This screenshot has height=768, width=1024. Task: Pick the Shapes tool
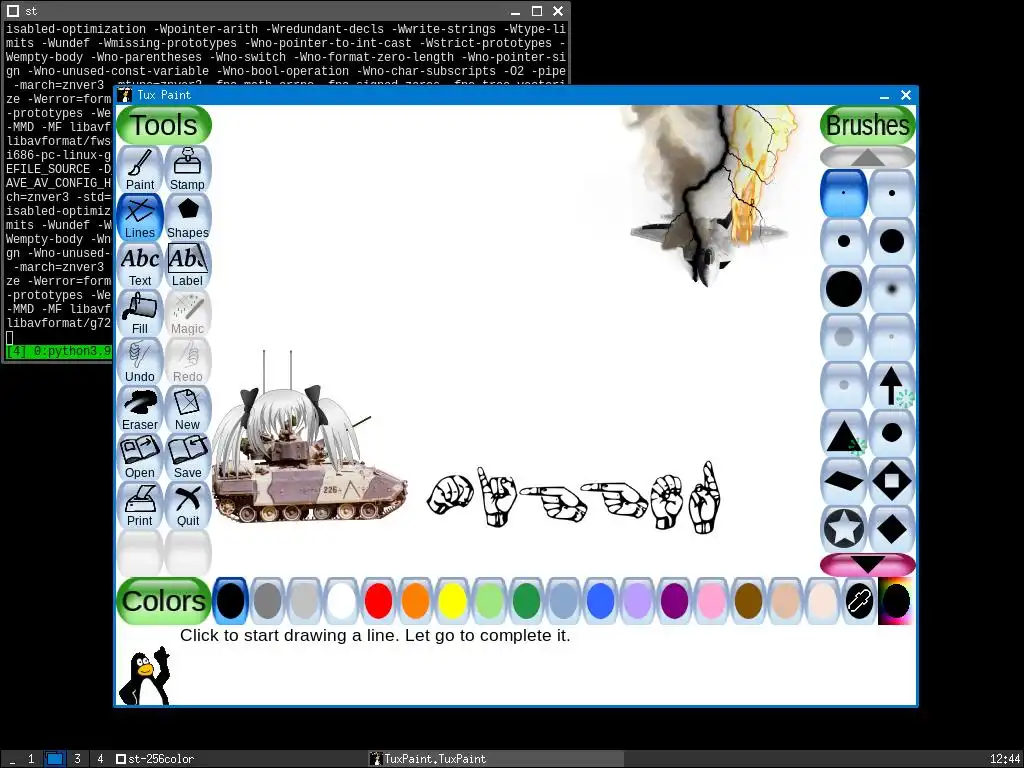pyautogui.click(x=187, y=217)
